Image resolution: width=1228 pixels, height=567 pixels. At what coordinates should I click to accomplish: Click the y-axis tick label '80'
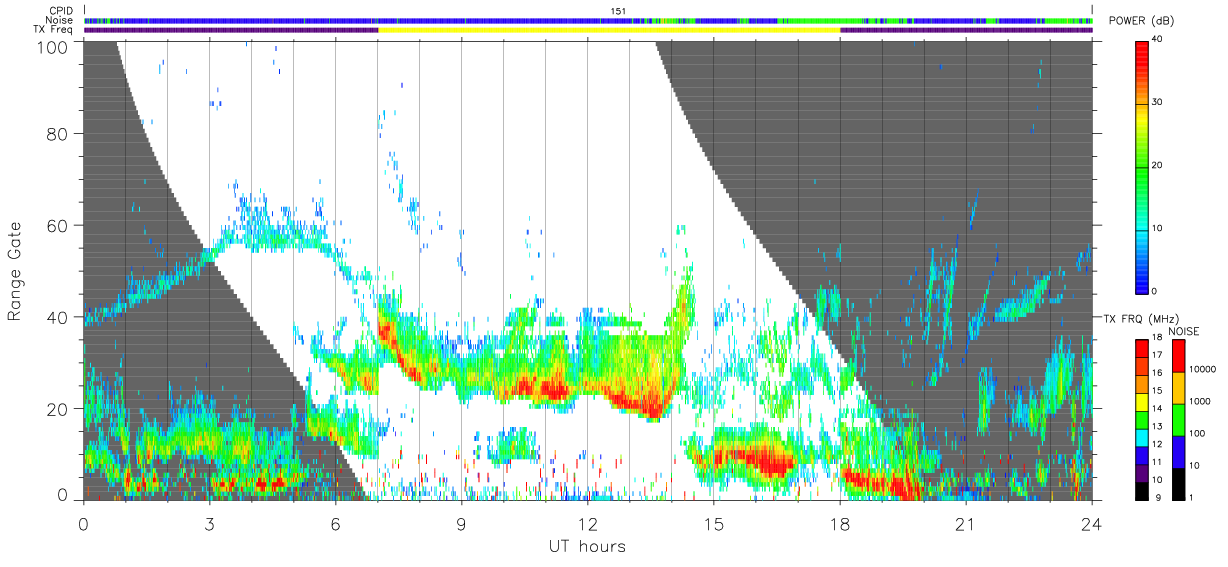click(57, 134)
